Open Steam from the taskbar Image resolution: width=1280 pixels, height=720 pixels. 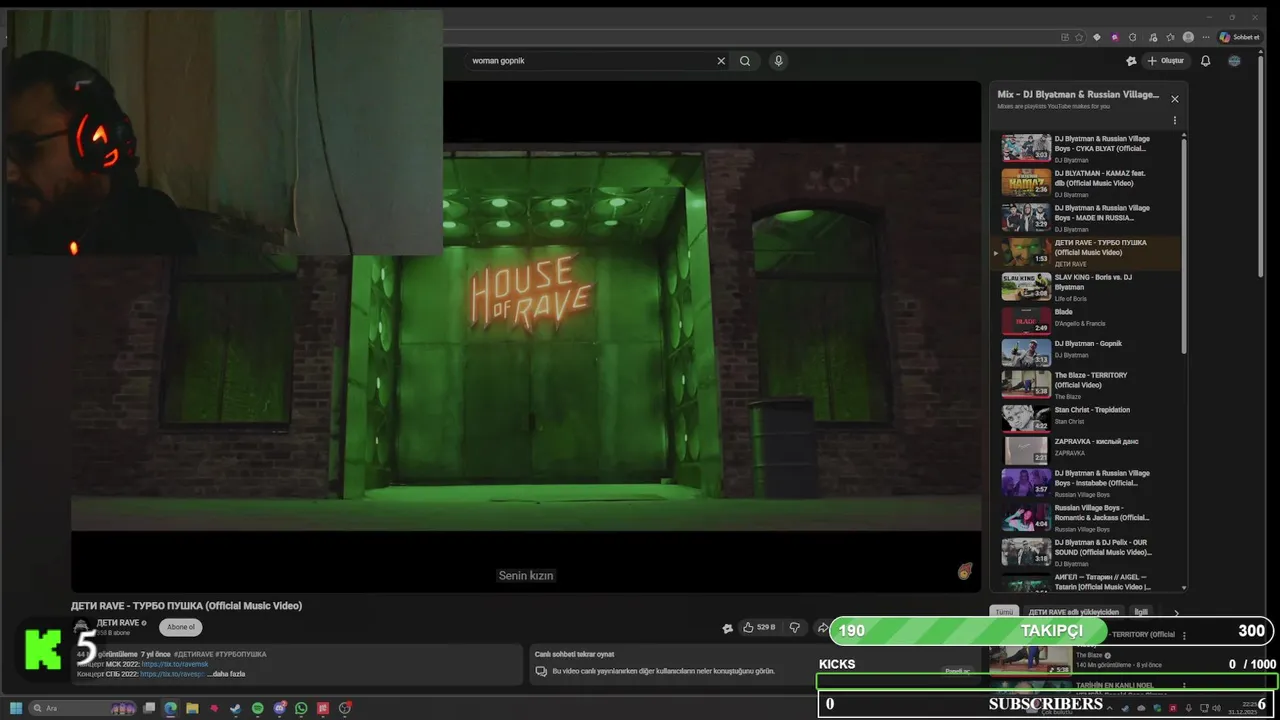235,708
